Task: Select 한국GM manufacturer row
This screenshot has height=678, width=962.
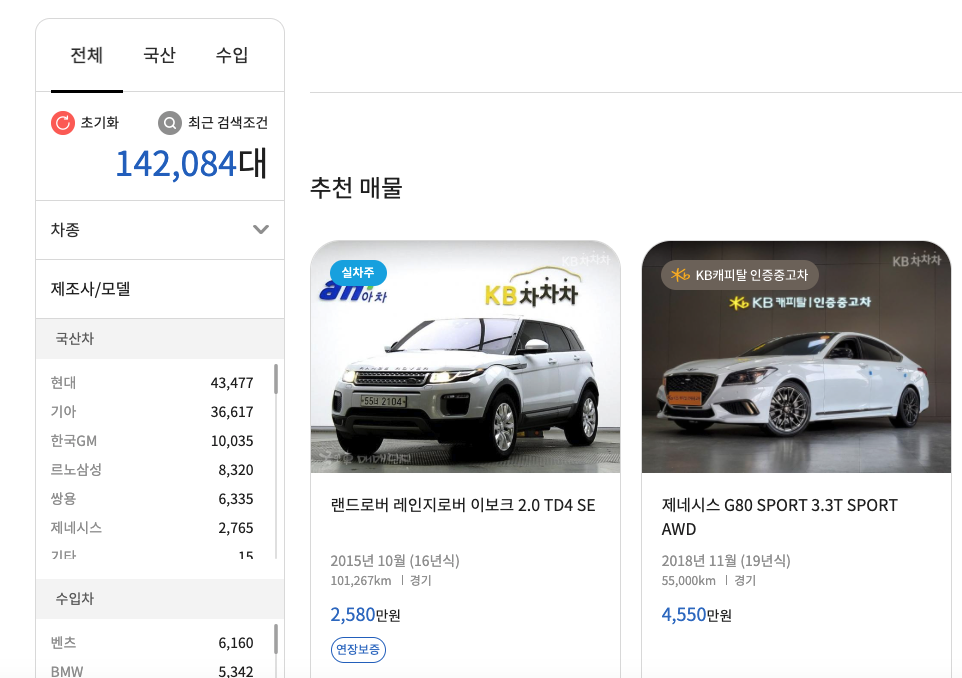Action: [152, 441]
